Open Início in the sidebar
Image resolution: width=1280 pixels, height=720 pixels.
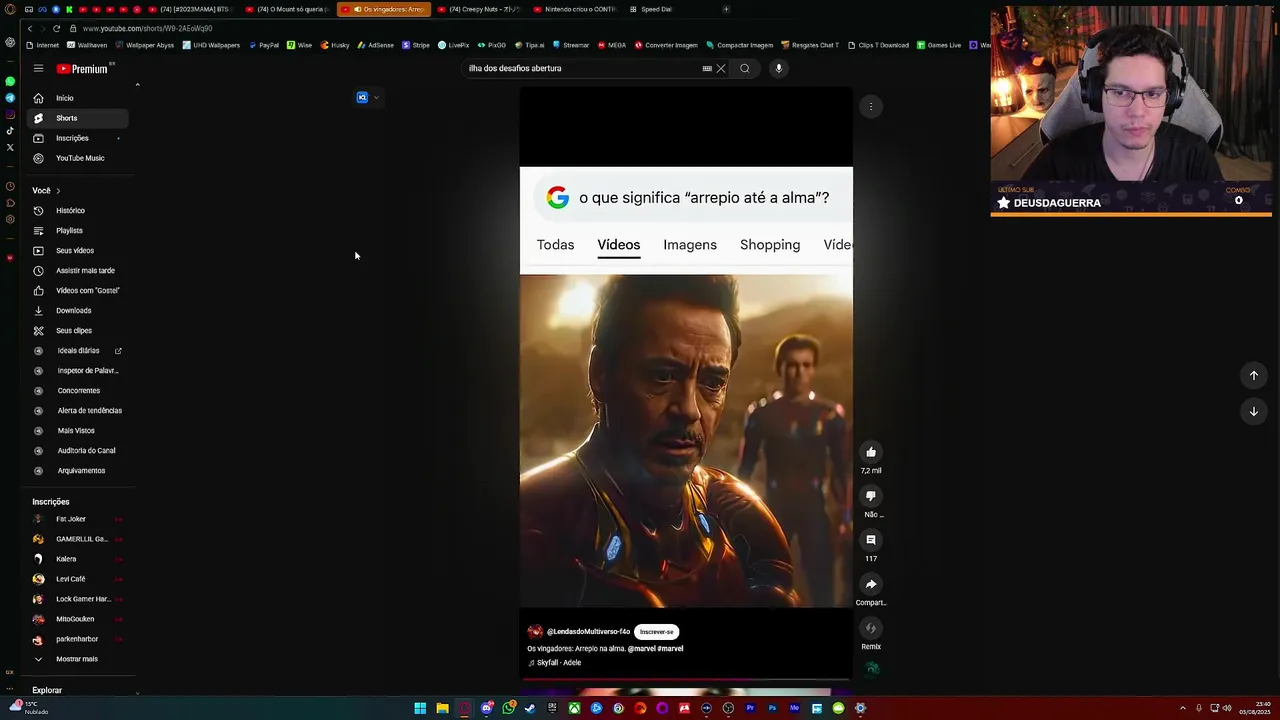tap(77, 98)
